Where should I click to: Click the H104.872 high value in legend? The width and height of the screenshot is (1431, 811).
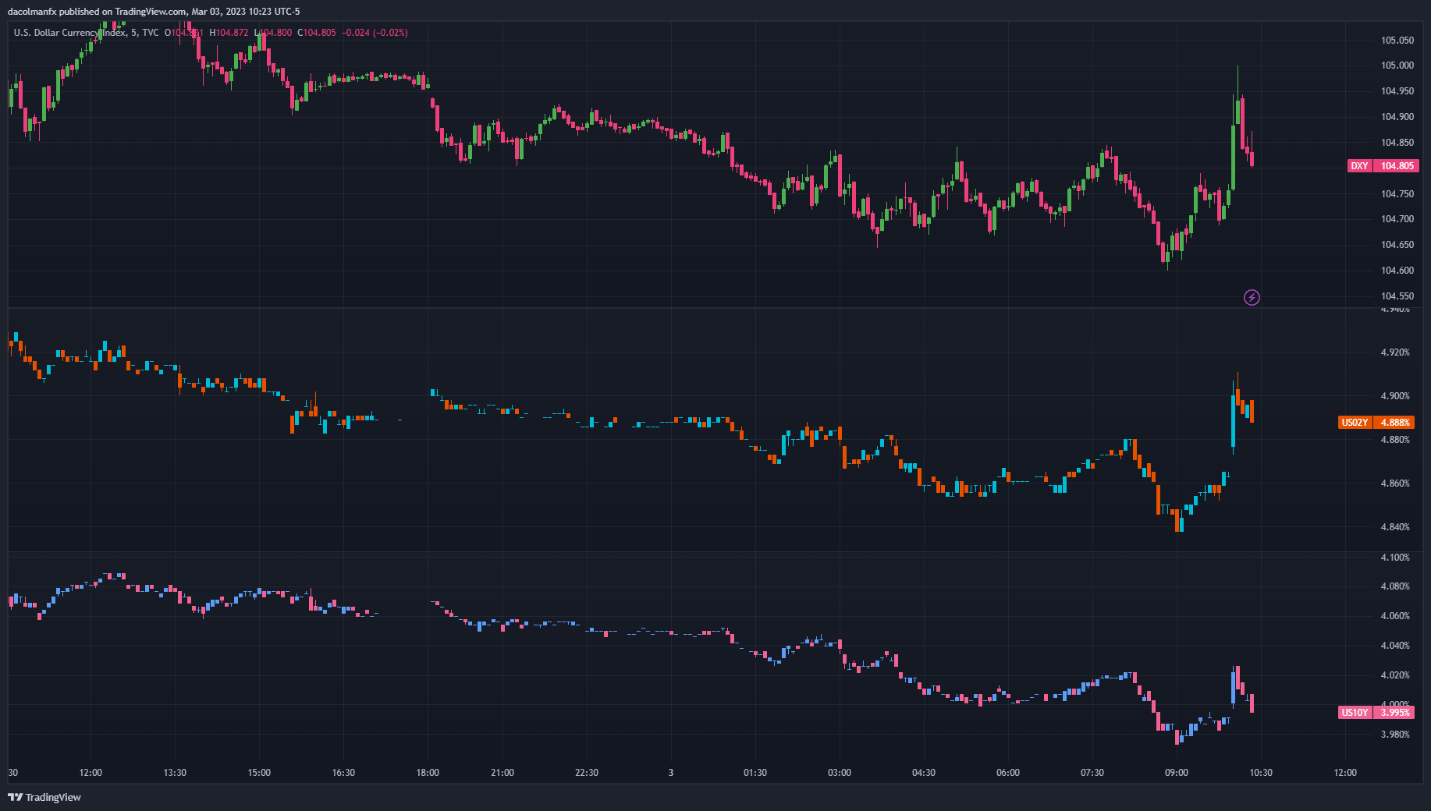pos(230,32)
